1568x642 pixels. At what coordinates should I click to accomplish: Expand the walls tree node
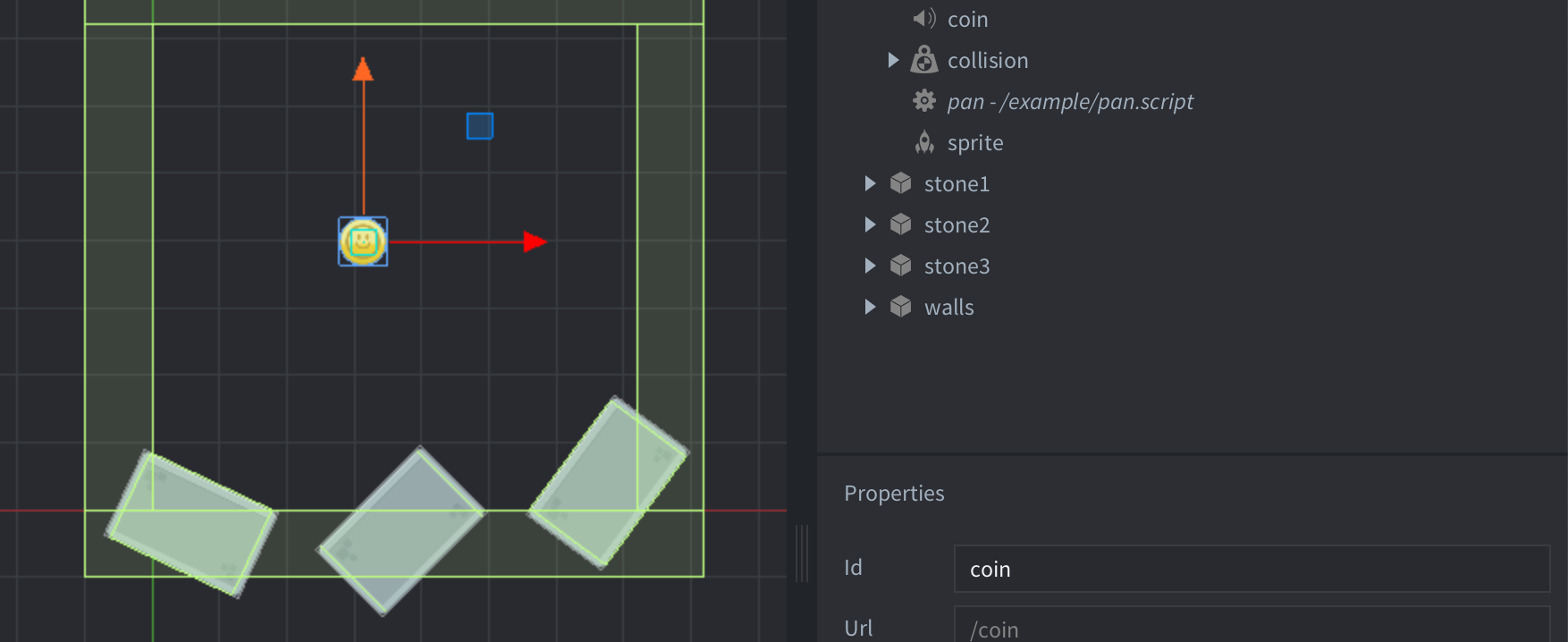pyautogui.click(x=870, y=307)
